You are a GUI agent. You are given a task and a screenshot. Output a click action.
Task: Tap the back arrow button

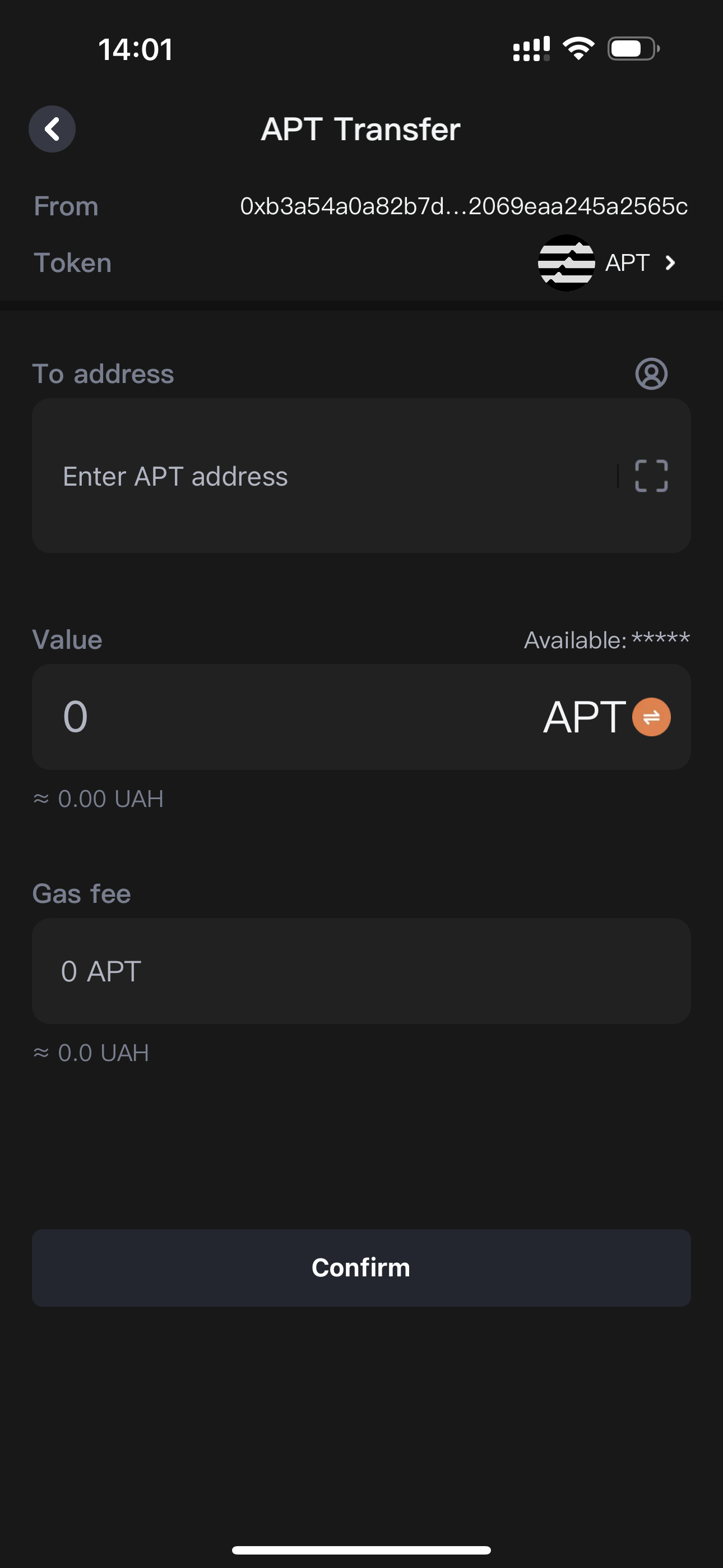pos(52,129)
